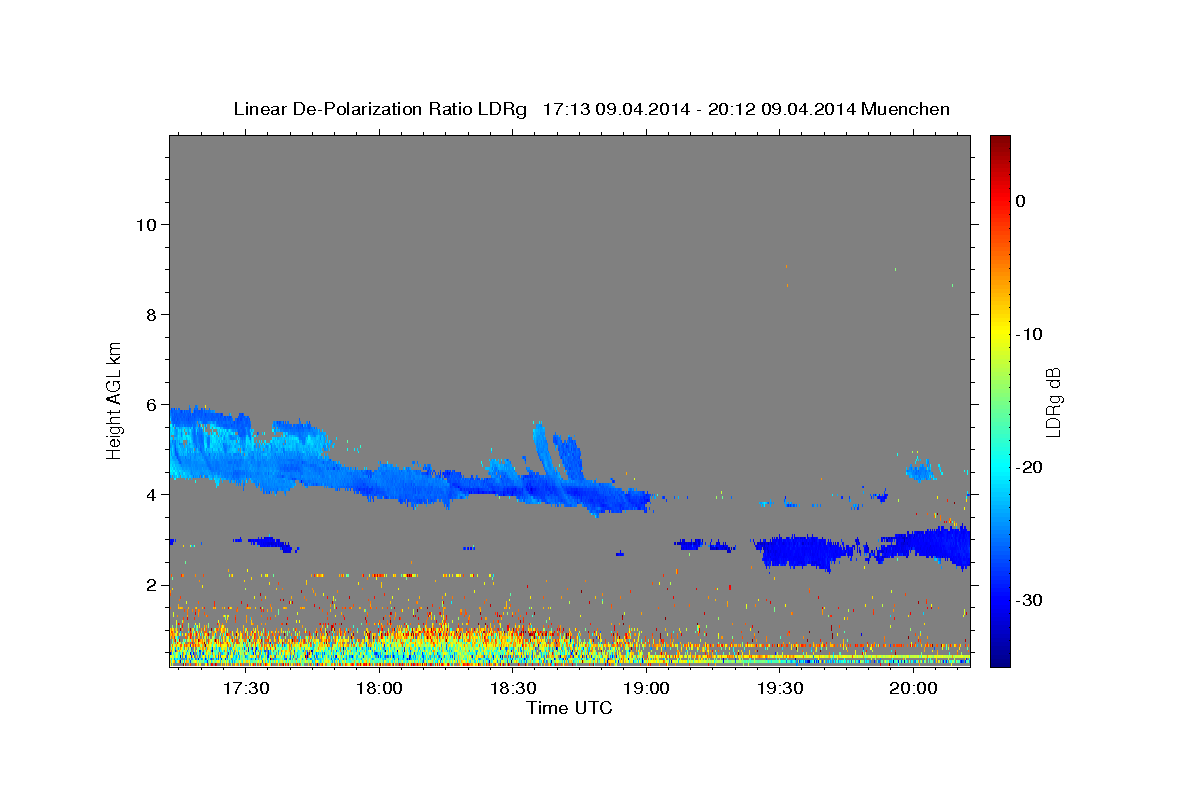Click the plot title 'Linear De-Polarization Ratio LDRg'
This screenshot has width=1200, height=800.
(x=380, y=109)
